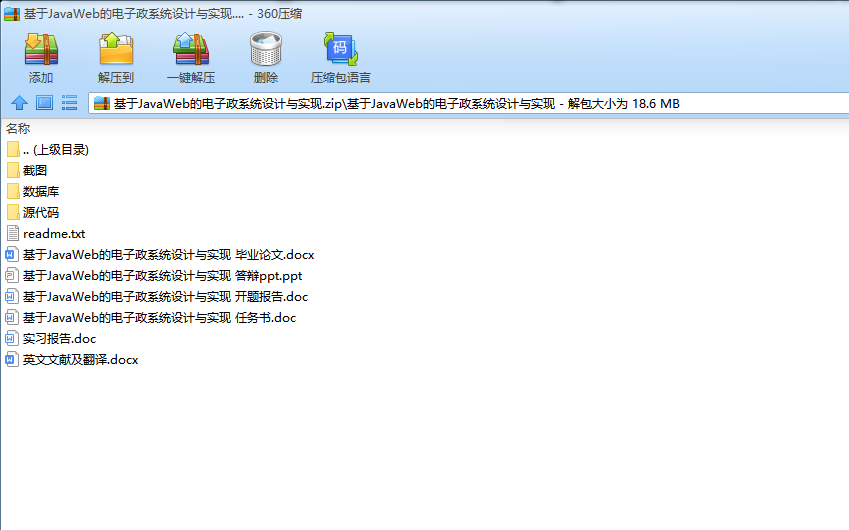The width and height of the screenshot is (849, 530).
Task: Click the folder icon of 源代码
Action: [x=13, y=213]
